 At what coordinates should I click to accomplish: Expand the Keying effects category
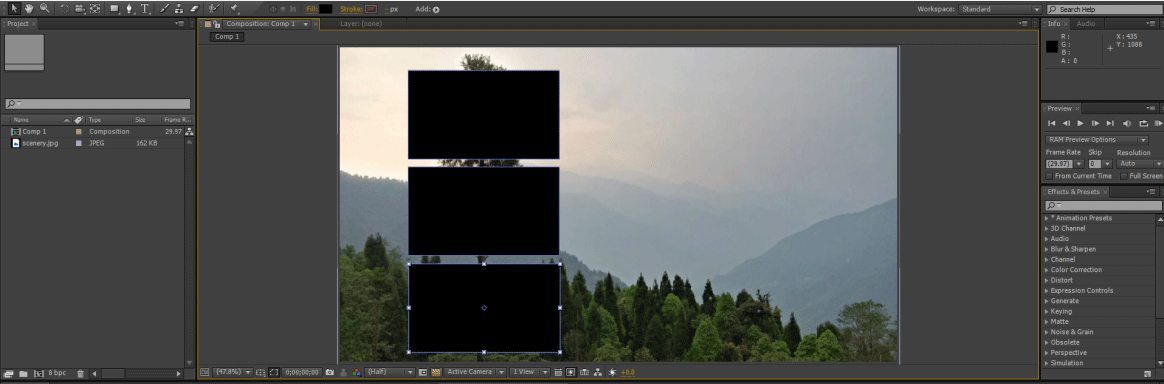pos(1047,312)
